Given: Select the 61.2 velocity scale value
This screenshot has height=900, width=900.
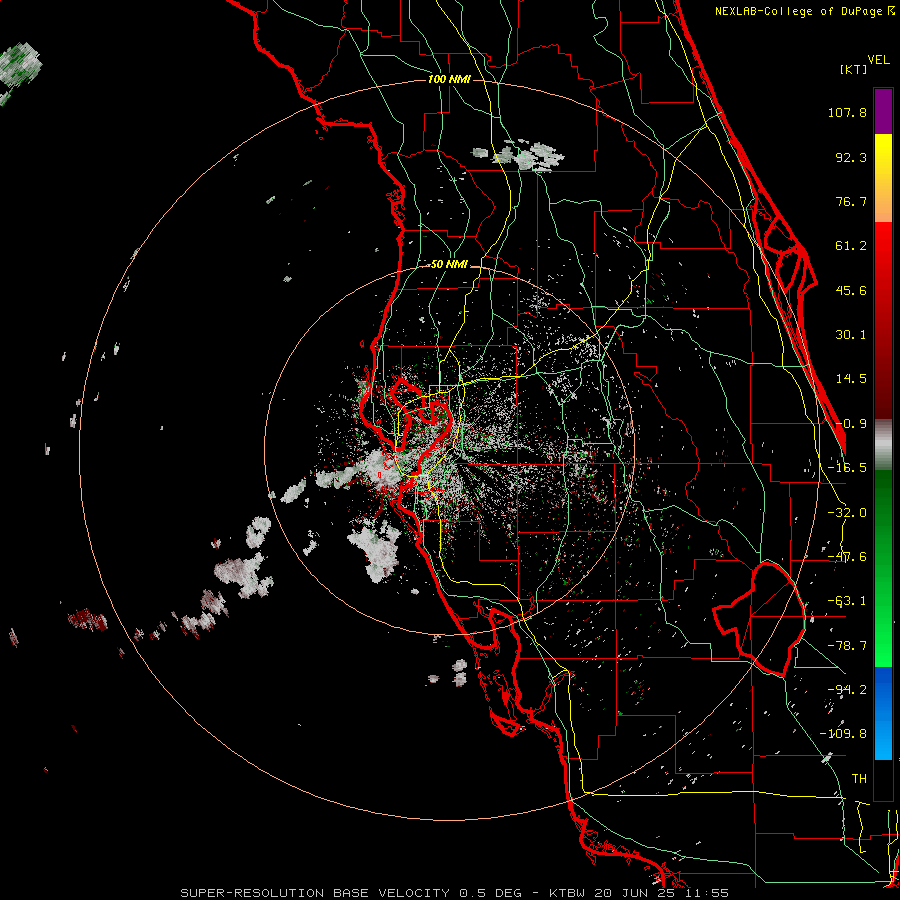Looking at the screenshot, I should coord(851,246).
